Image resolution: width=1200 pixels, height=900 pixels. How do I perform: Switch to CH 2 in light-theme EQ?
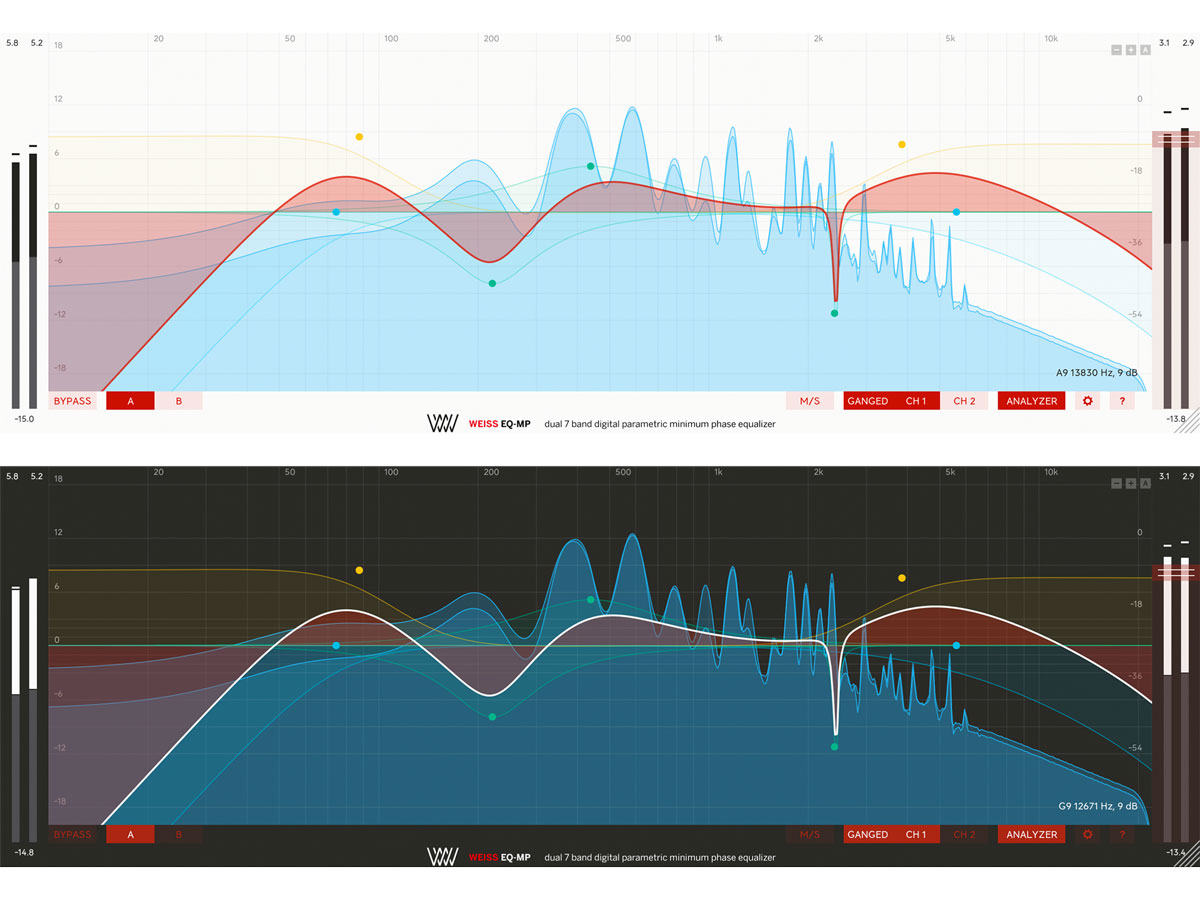click(x=964, y=401)
